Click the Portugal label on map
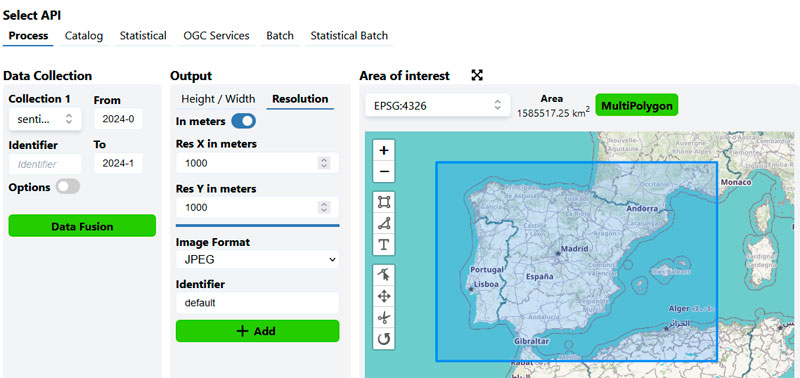The image size is (800, 378). click(487, 269)
